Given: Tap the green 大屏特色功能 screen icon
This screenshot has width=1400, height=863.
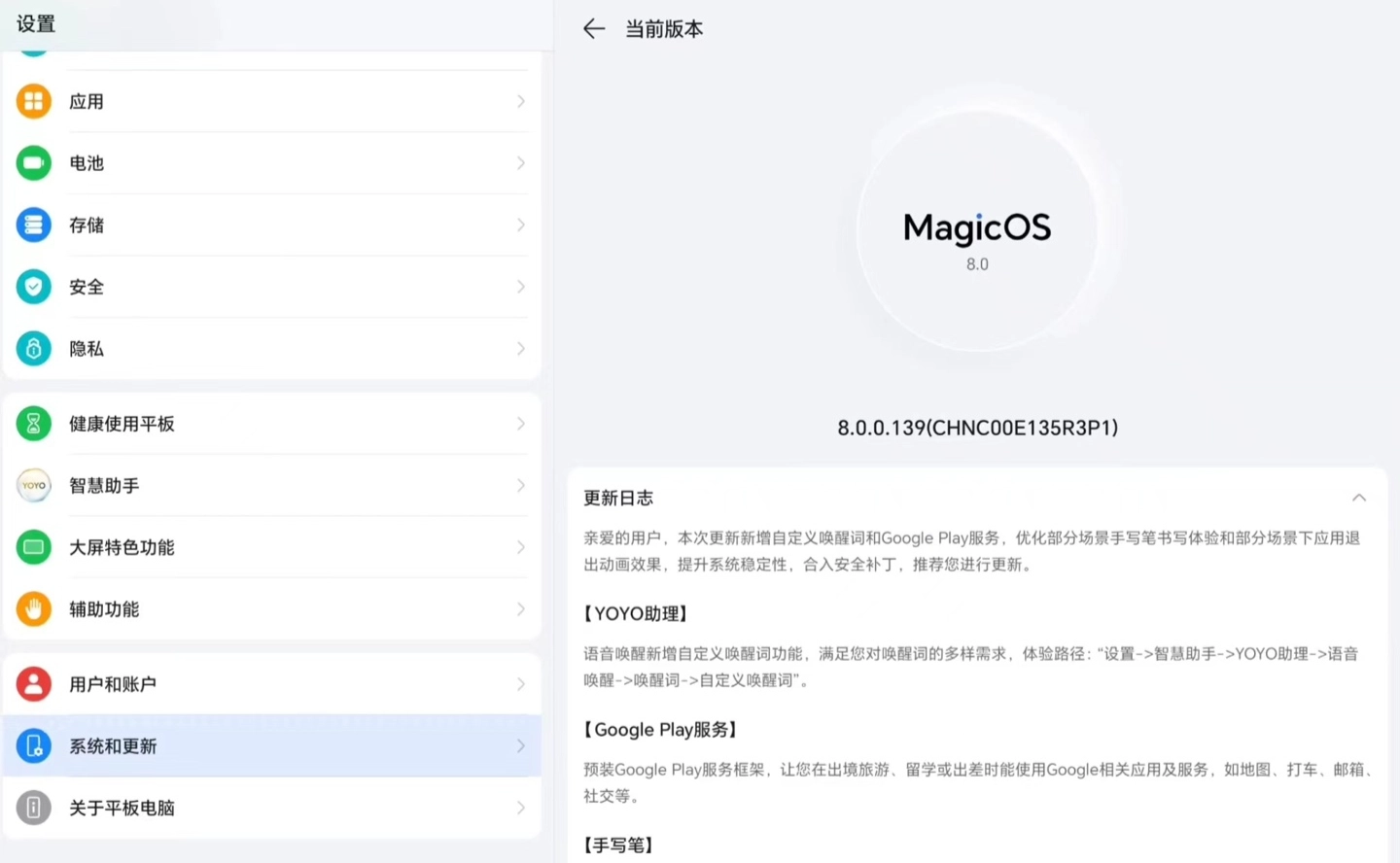Looking at the screenshot, I should (x=34, y=547).
